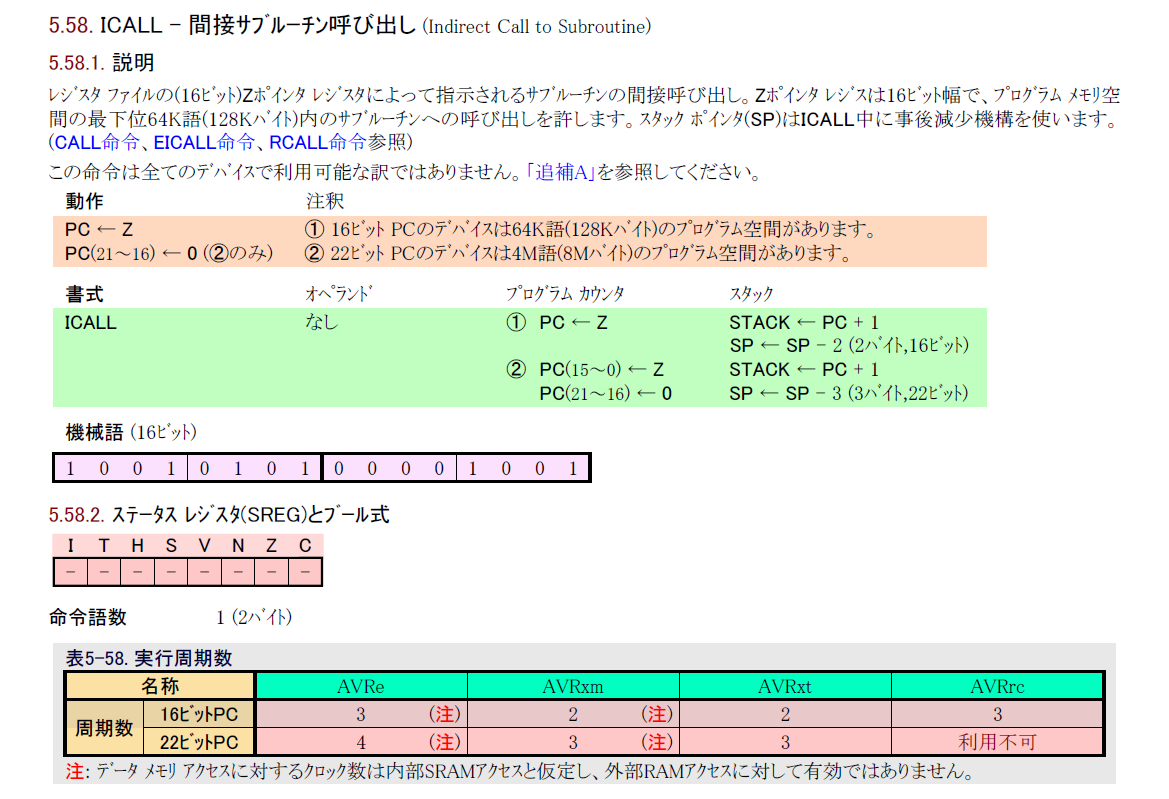Image resolution: width=1169 pixels, height=799 pixels.
Task: Click the 22ビットPC row label
Action: [198, 742]
